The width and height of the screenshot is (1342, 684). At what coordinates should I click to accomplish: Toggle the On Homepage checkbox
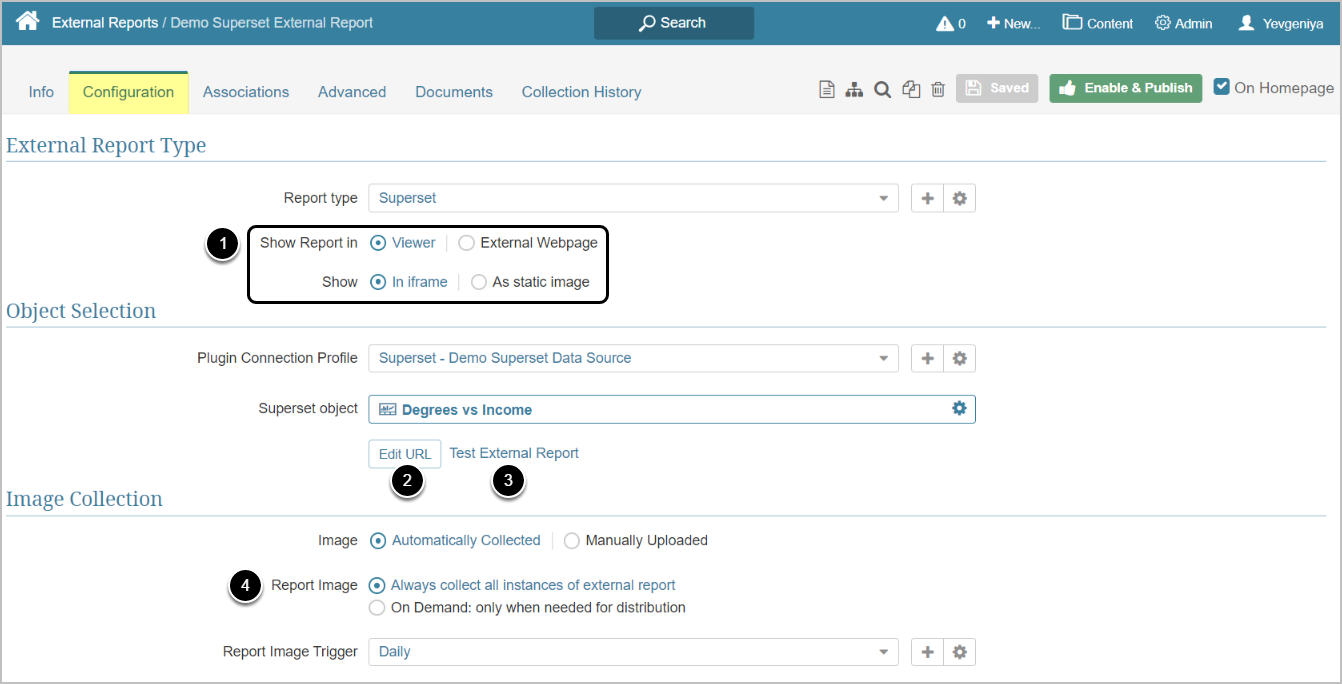coord(1221,87)
